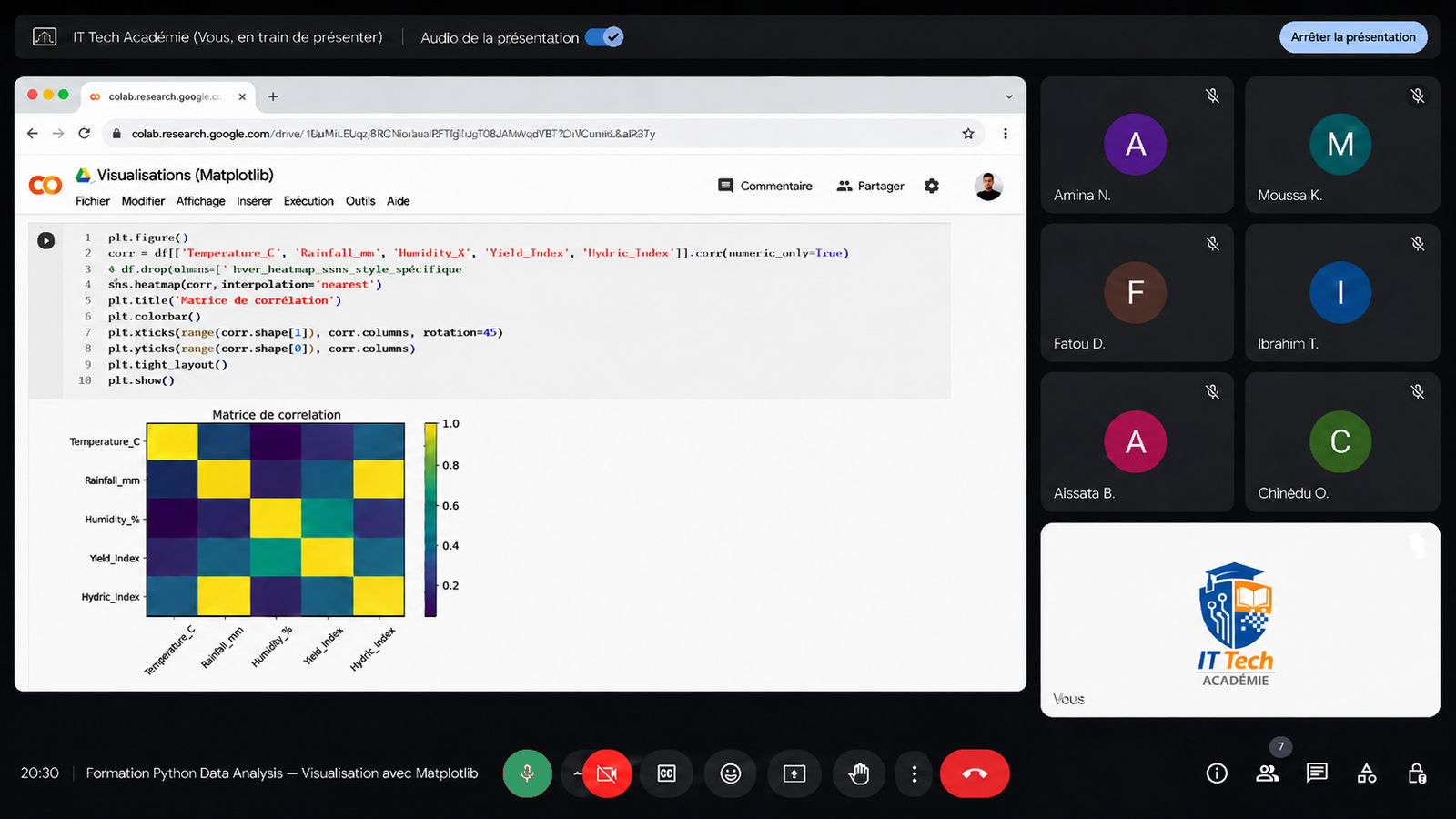Turn the camera on

click(607, 773)
